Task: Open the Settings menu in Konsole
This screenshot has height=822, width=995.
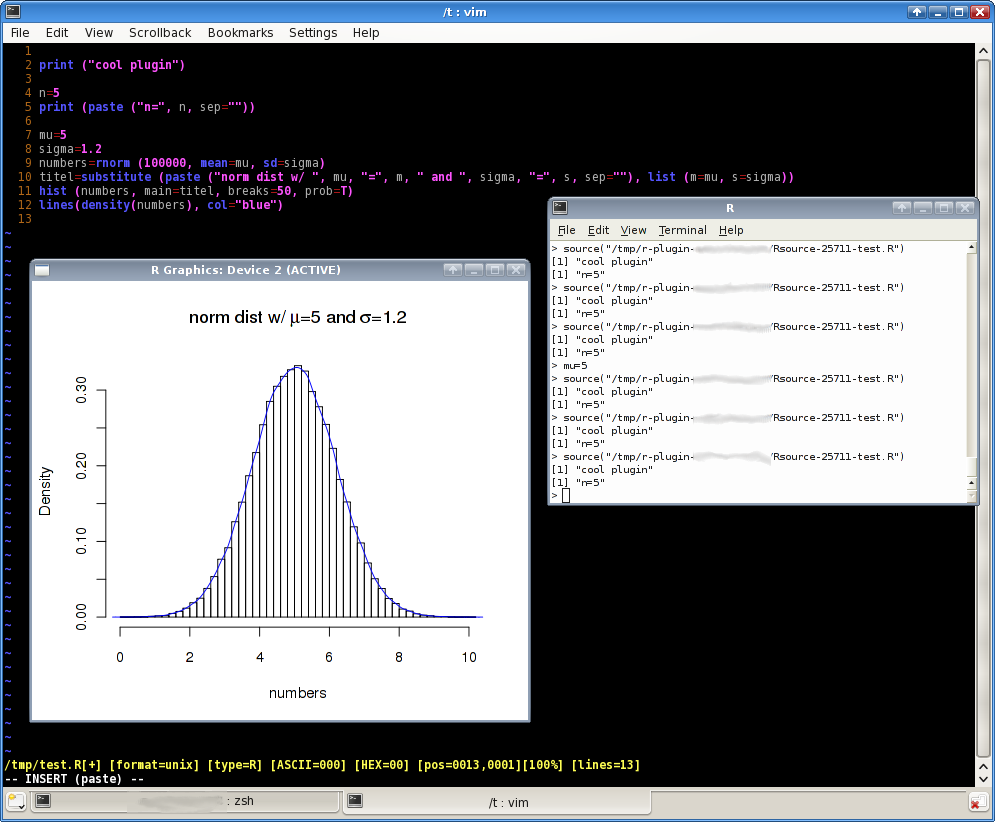Action: pos(313,32)
